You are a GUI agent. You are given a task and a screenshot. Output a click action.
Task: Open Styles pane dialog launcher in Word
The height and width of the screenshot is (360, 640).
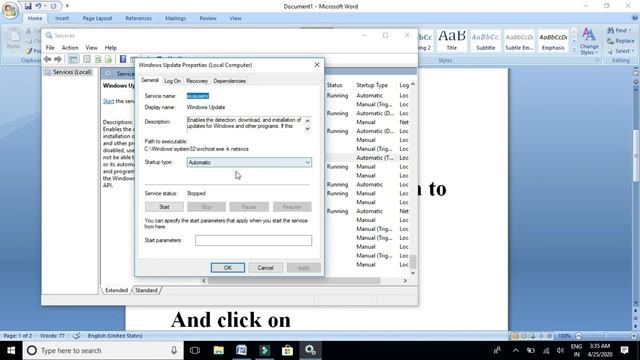coord(597,60)
